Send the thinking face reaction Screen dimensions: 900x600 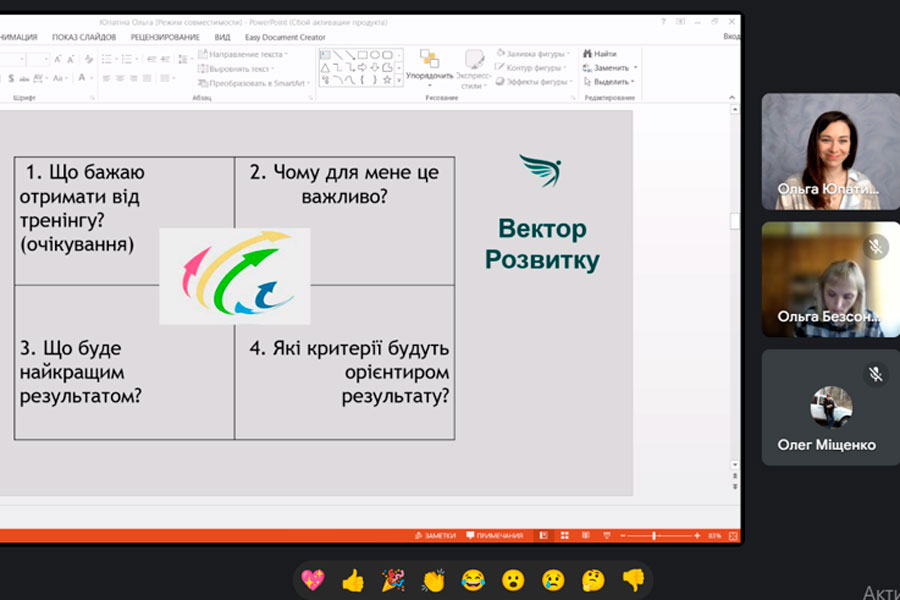tap(593, 580)
